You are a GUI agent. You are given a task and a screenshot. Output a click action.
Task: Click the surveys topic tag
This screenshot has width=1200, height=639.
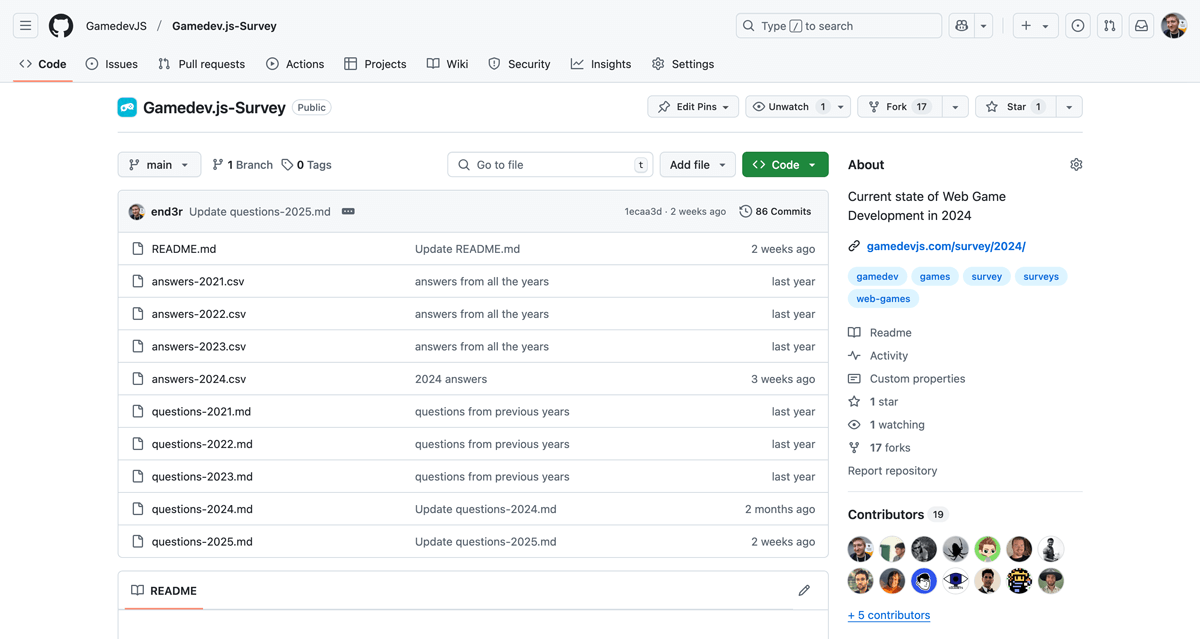(1041, 277)
